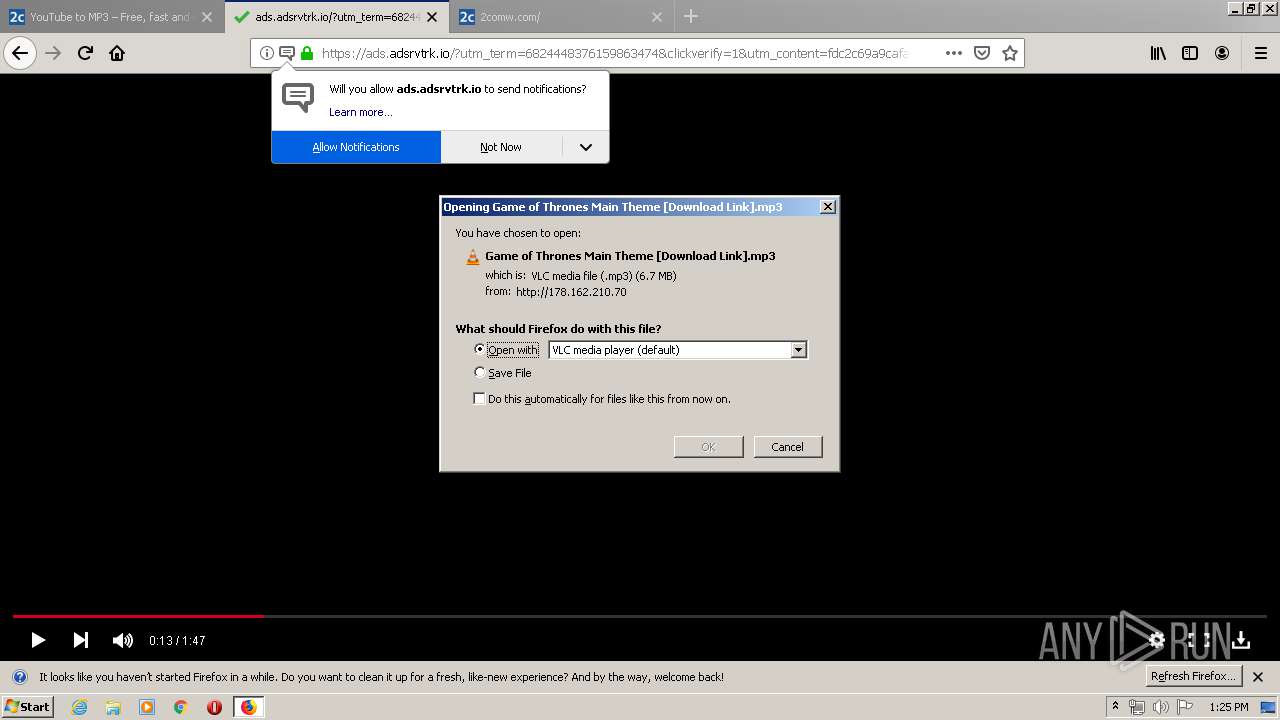The width and height of the screenshot is (1280, 720).
Task: Download the video with the arrow icon
Action: click(x=1240, y=640)
